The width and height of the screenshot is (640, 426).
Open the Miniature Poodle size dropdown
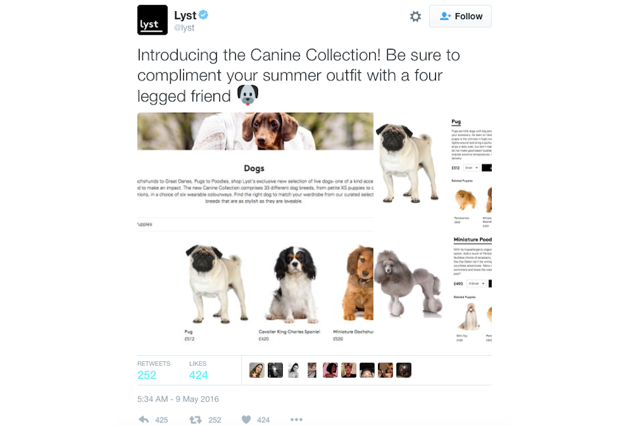pyautogui.click(x=477, y=283)
